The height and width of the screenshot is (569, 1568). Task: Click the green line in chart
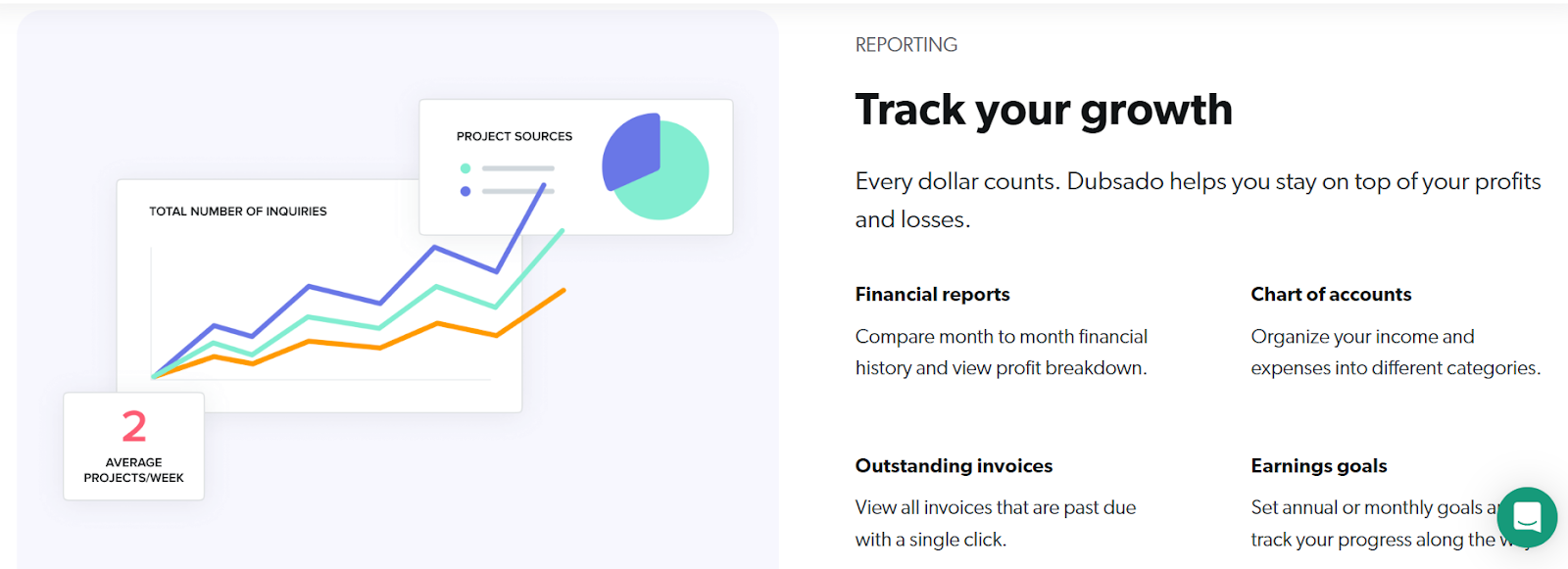tap(436, 288)
